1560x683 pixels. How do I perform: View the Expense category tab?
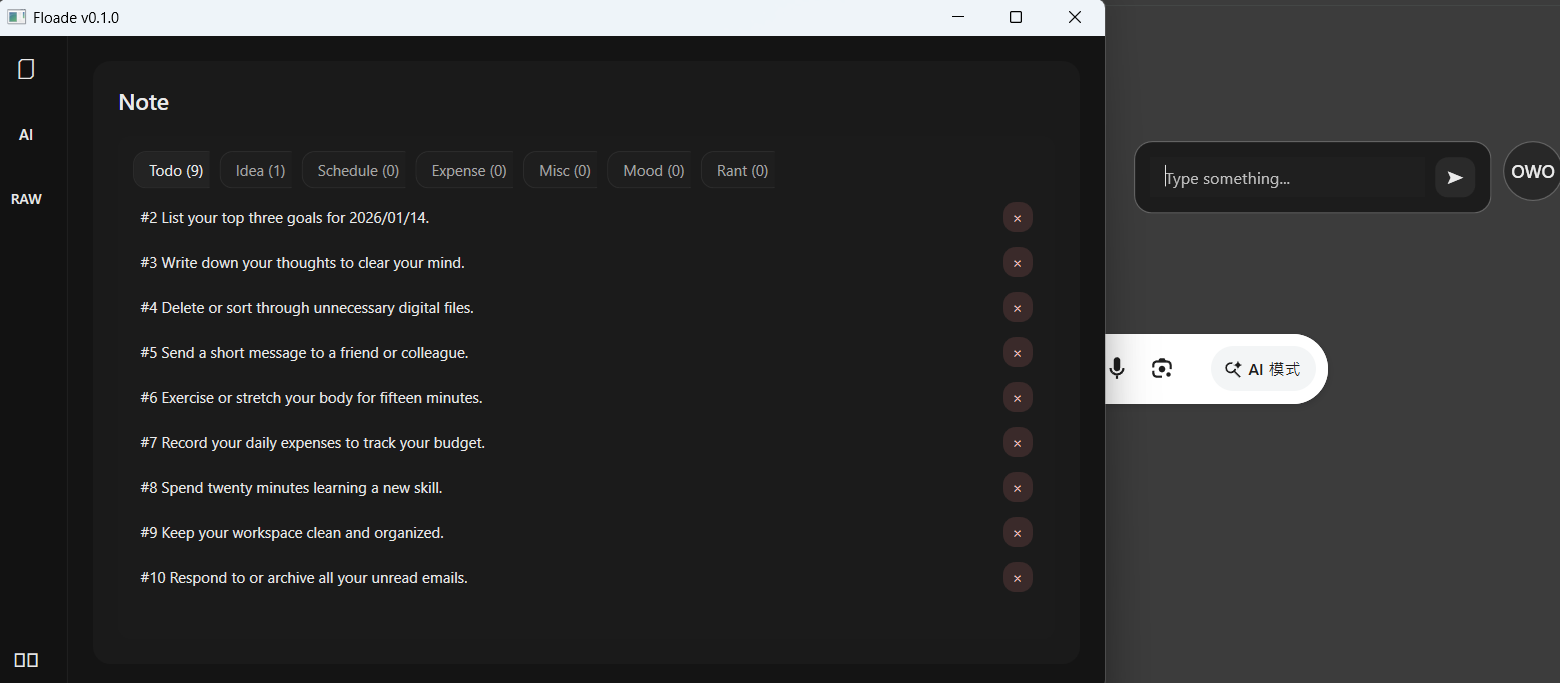[x=466, y=170]
